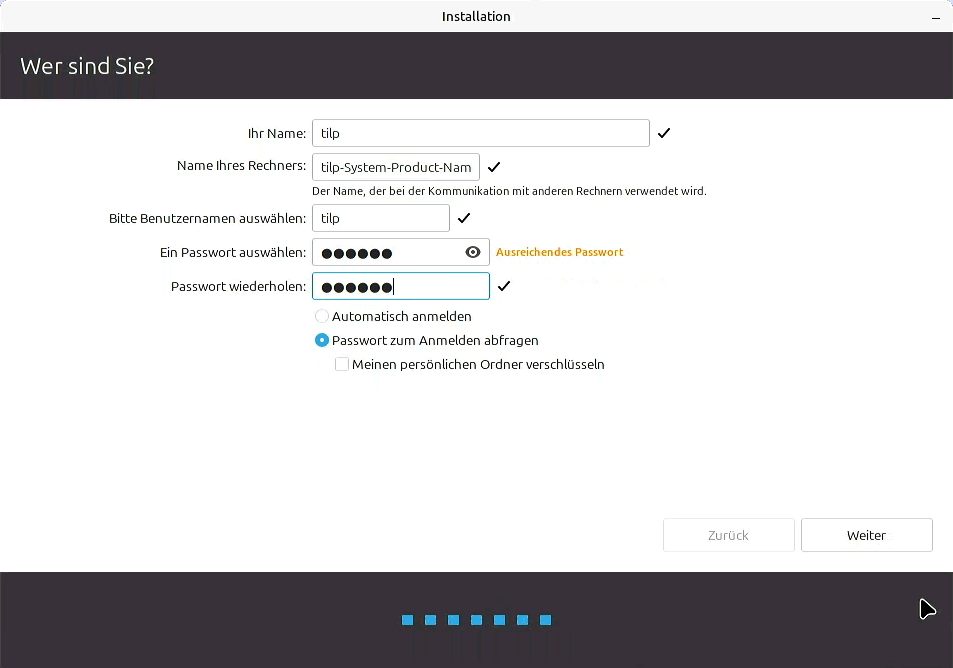Click the greyed-out Zurück button

point(728,535)
